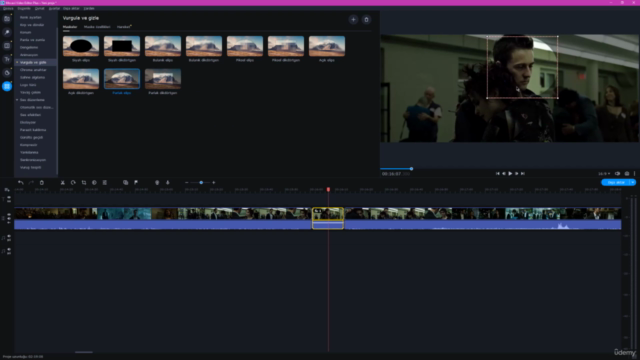This screenshot has width=640, height=360.
Task: Zoom out timeline with minus icon
Action: pyautogui.click(x=187, y=182)
